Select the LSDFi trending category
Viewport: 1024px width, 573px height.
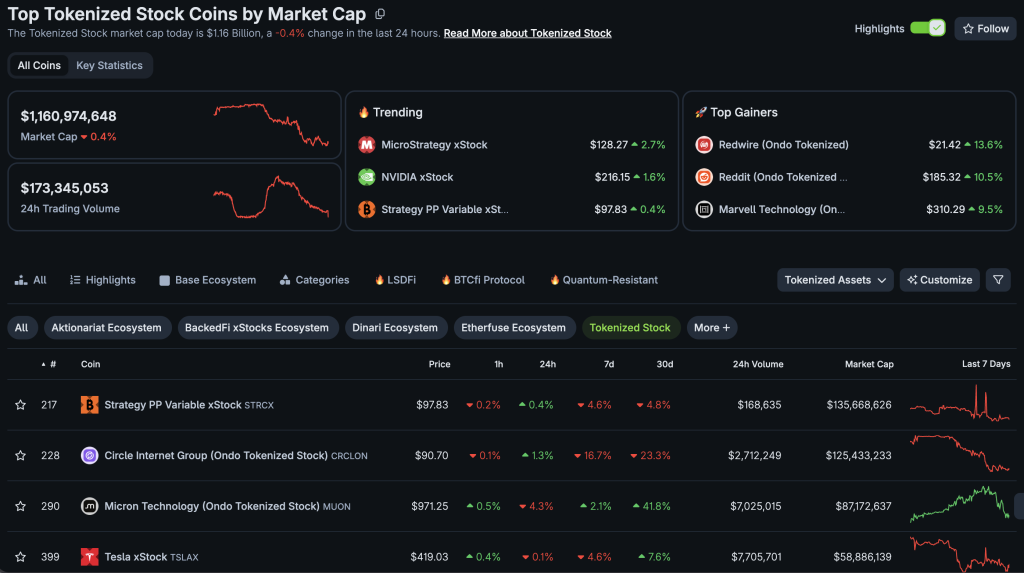395,280
